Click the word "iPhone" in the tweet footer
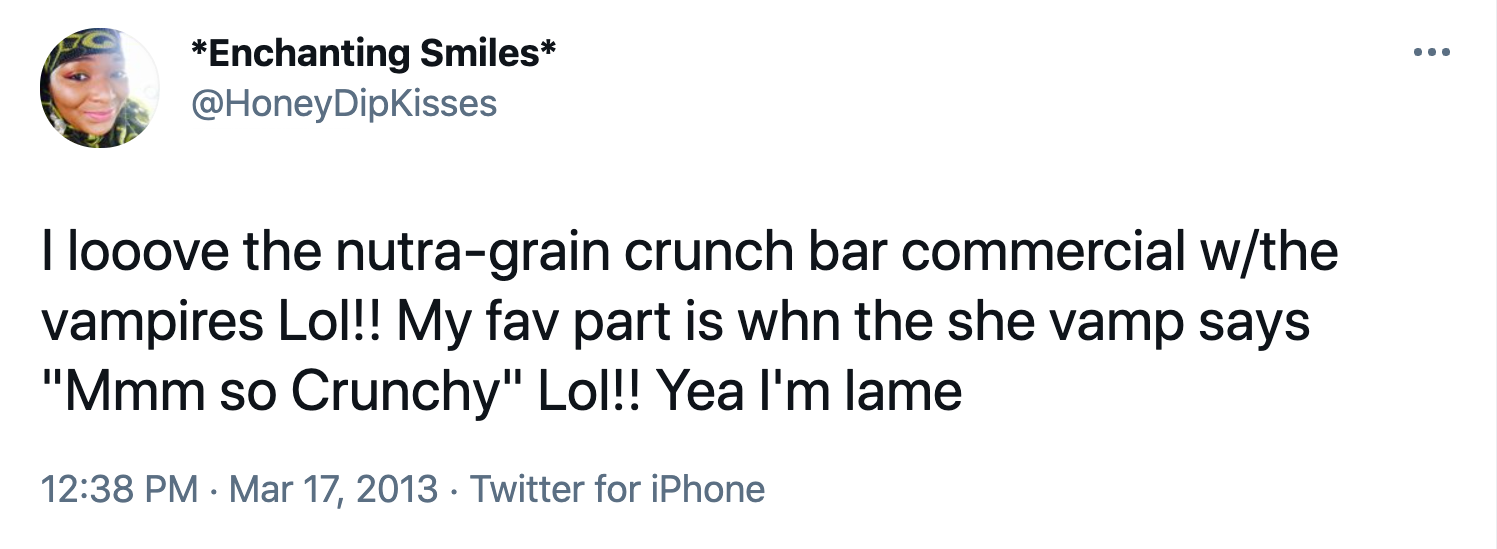1497x549 pixels. [708, 489]
